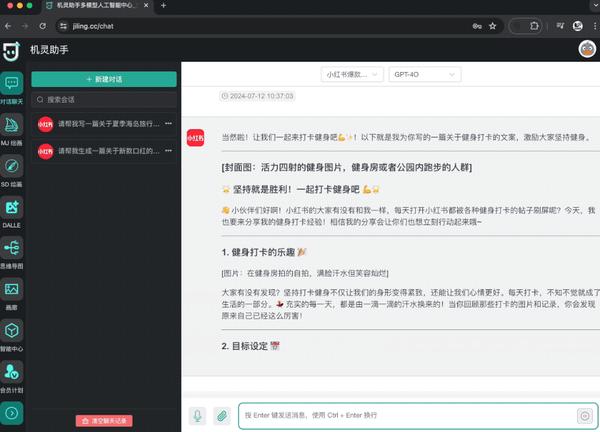Click the 封面图 cover description line

[347, 167]
